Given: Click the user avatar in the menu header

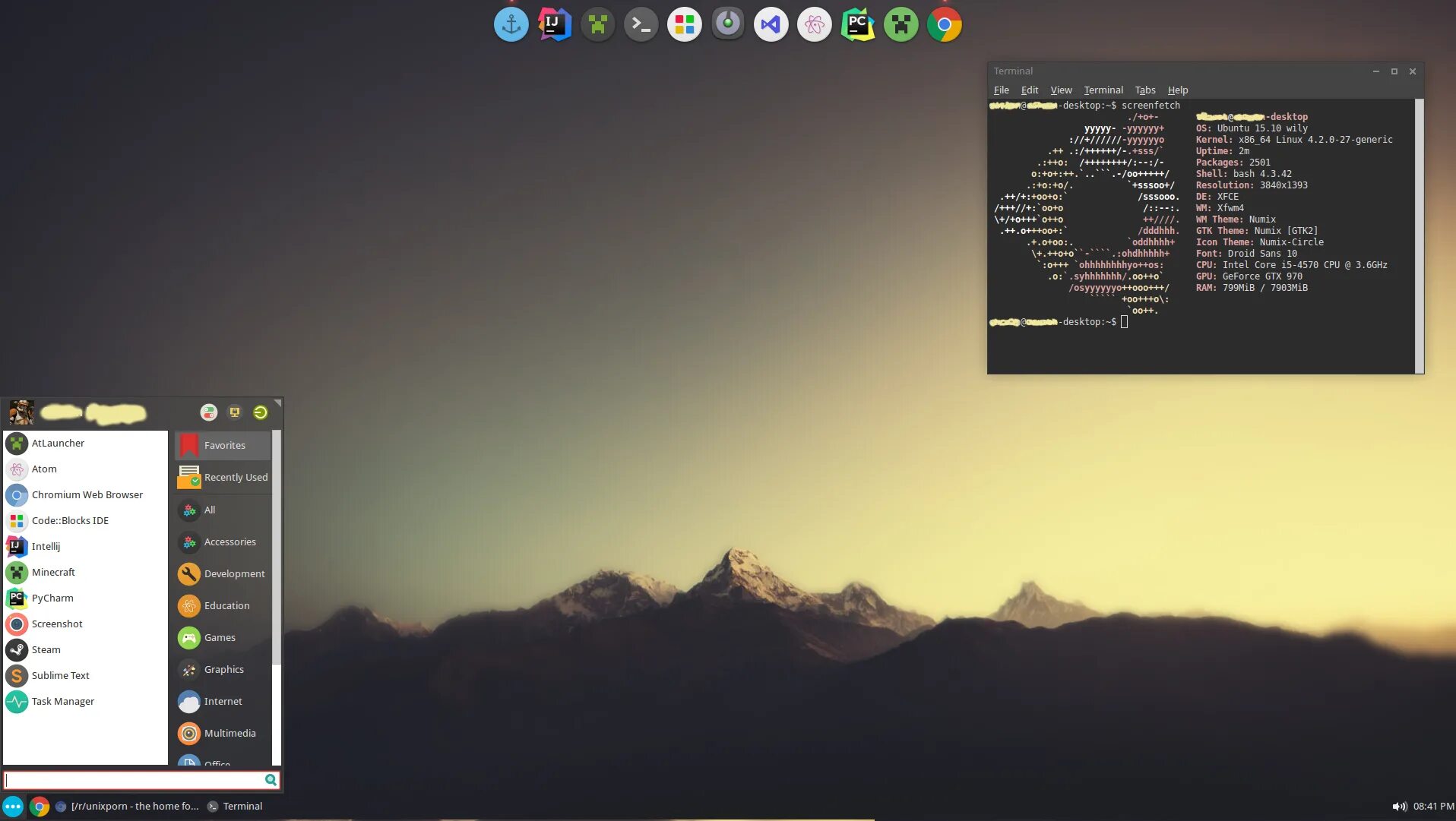Looking at the screenshot, I should pyautogui.click(x=21, y=412).
